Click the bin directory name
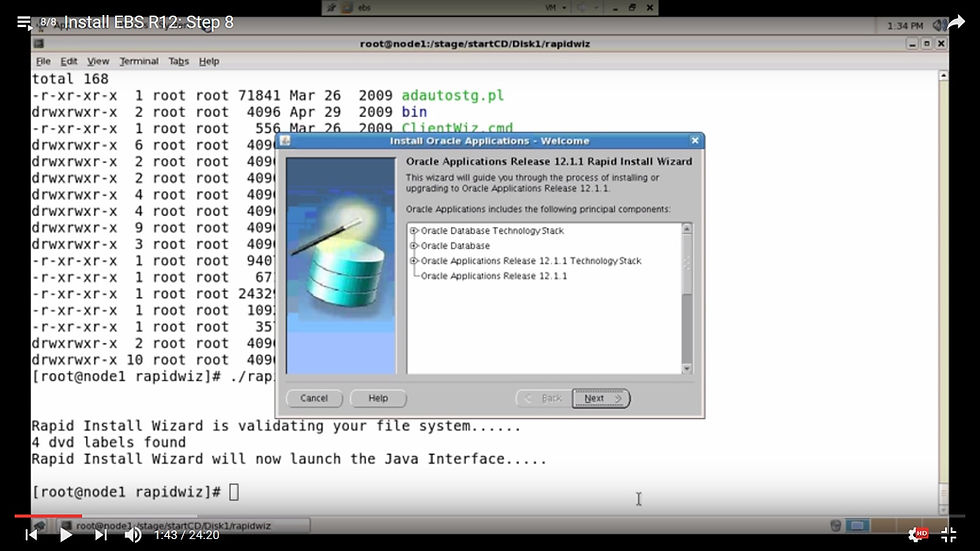980x551 pixels. [414, 112]
